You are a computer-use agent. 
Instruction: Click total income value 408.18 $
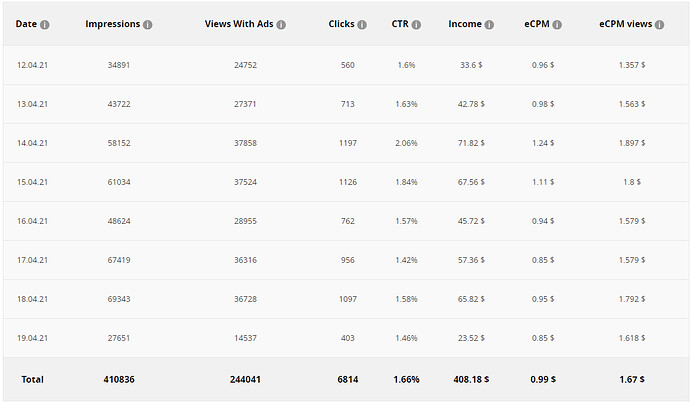(x=467, y=380)
